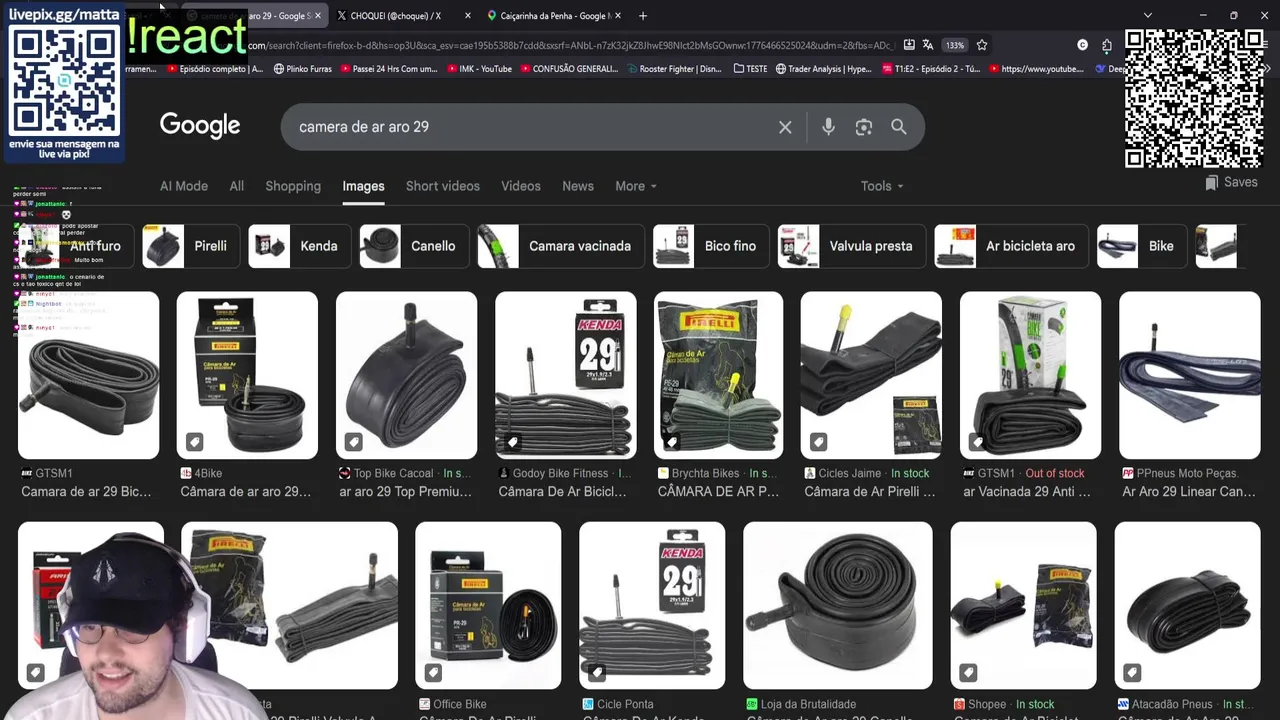Open Google Lens image search
This screenshot has height=720, width=1280.
point(864,127)
